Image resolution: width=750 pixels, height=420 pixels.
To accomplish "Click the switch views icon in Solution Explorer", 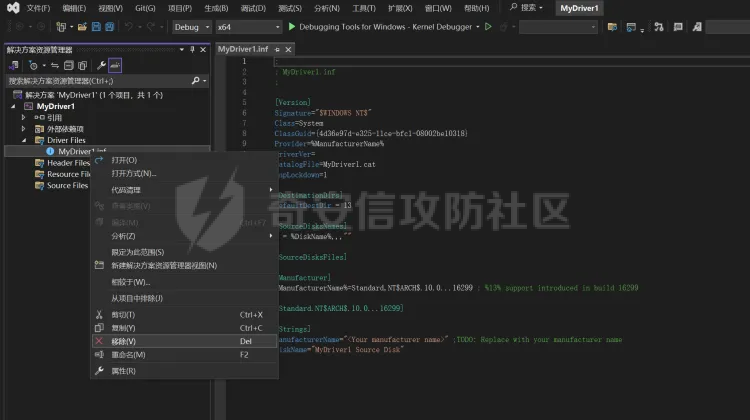I will (14, 65).
